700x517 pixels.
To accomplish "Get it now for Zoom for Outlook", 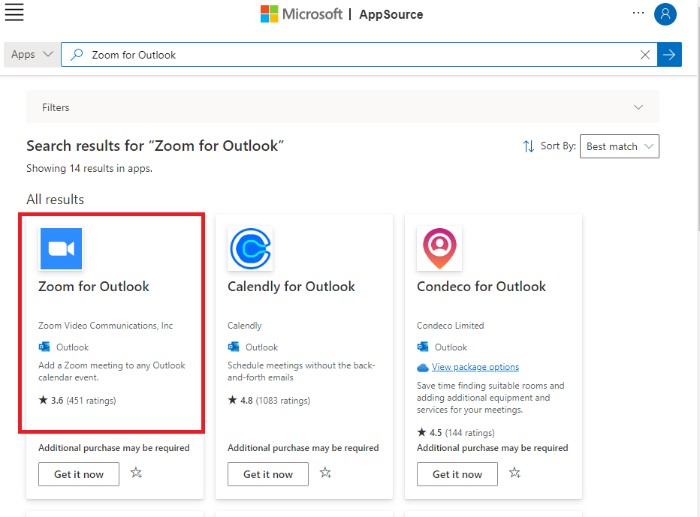I will click(79, 474).
